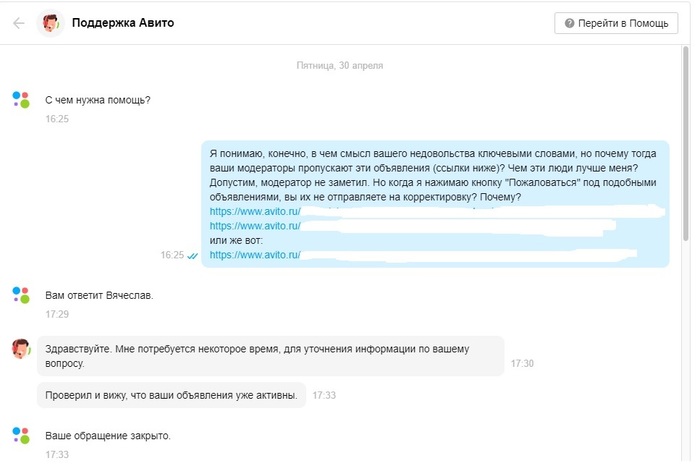Open the first avito.ru link
Image resolution: width=700 pixels, height=466 pixels.
pyautogui.click(x=255, y=212)
